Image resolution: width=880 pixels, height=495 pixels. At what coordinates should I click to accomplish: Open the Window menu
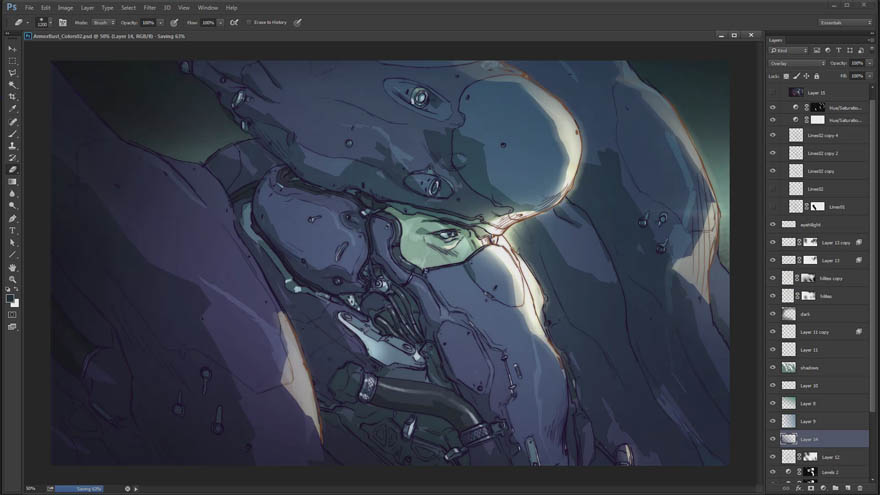[208, 8]
